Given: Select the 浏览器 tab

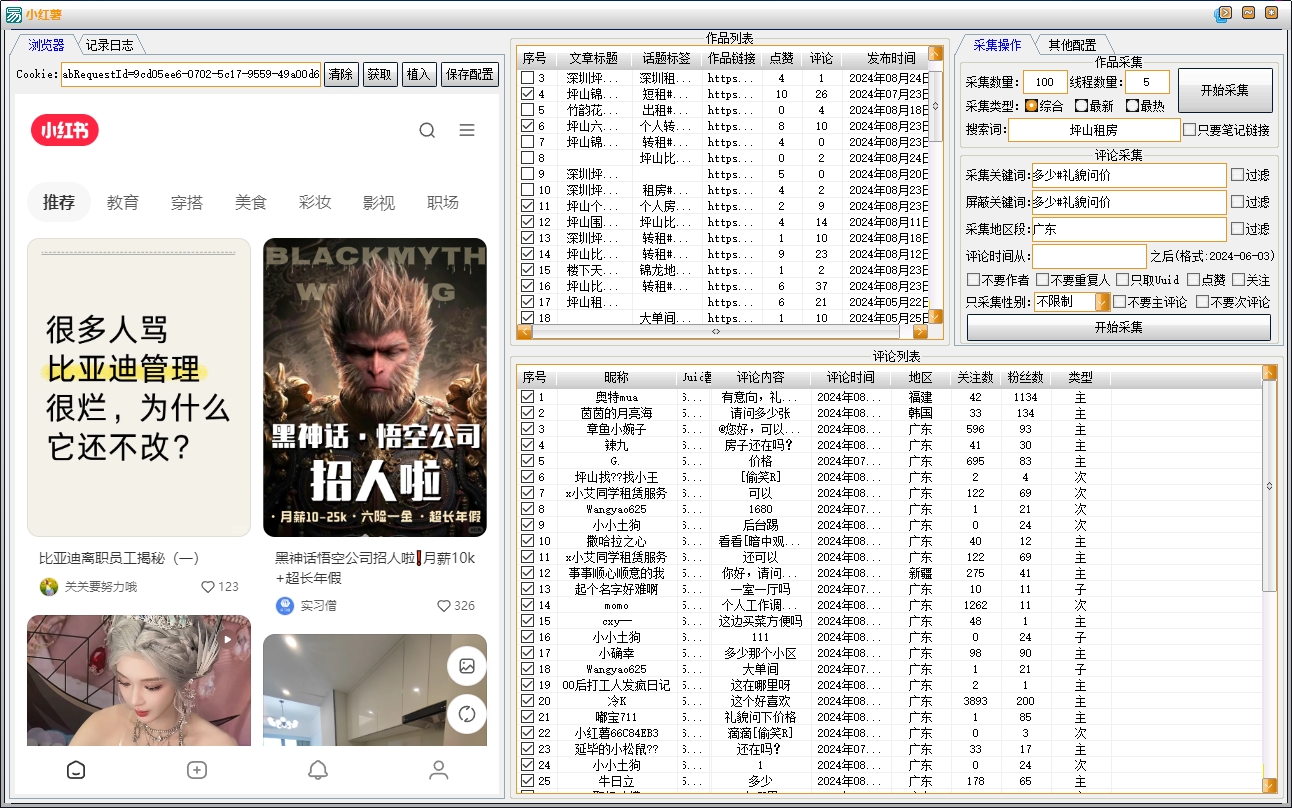Looking at the screenshot, I should (x=46, y=44).
